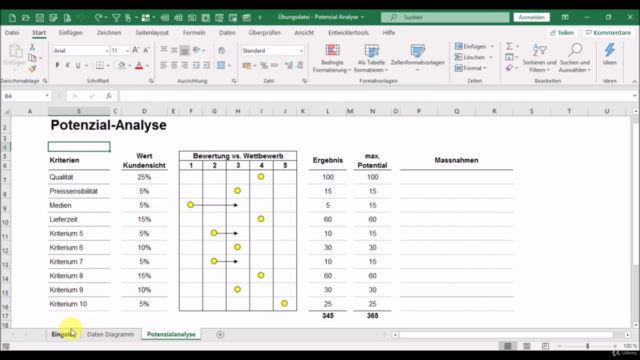This screenshot has width=640, height=360.
Task: Click the ribbon display options icon
Action: click(565, 17)
